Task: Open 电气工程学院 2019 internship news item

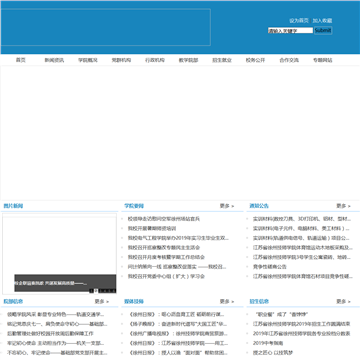Action: click(x=178, y=238)
